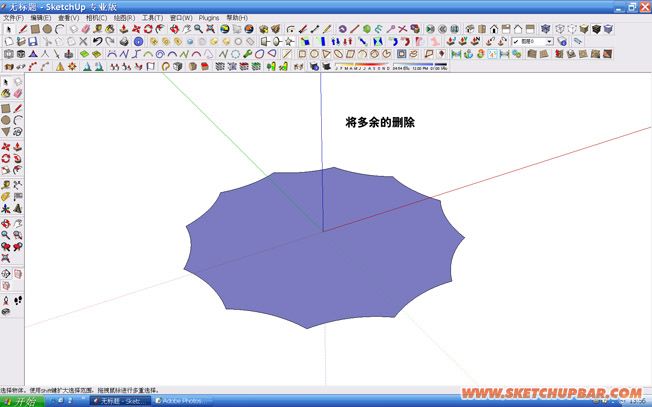Adjust the shadow date month slider

(x=362, y=66)
